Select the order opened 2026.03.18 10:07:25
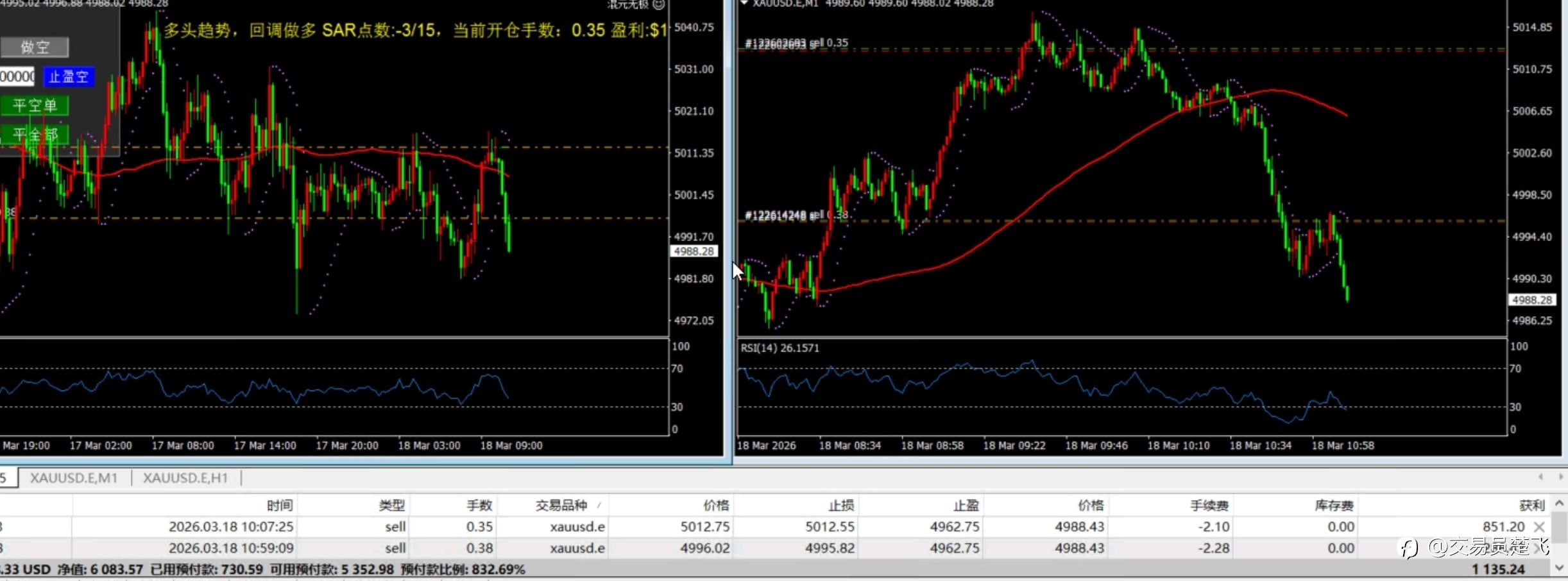 775,526
